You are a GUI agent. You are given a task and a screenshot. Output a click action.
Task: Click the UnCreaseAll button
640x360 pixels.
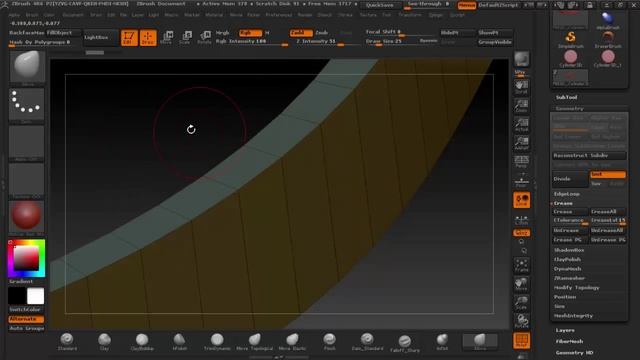(608, 230)
